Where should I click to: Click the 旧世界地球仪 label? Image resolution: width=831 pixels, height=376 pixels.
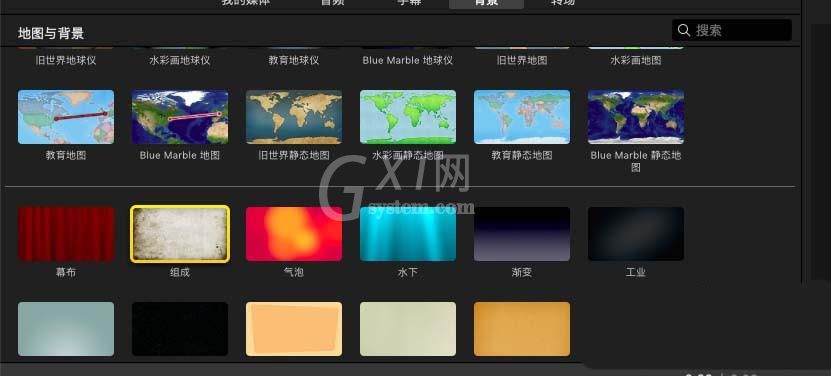(x=66, y=60)
